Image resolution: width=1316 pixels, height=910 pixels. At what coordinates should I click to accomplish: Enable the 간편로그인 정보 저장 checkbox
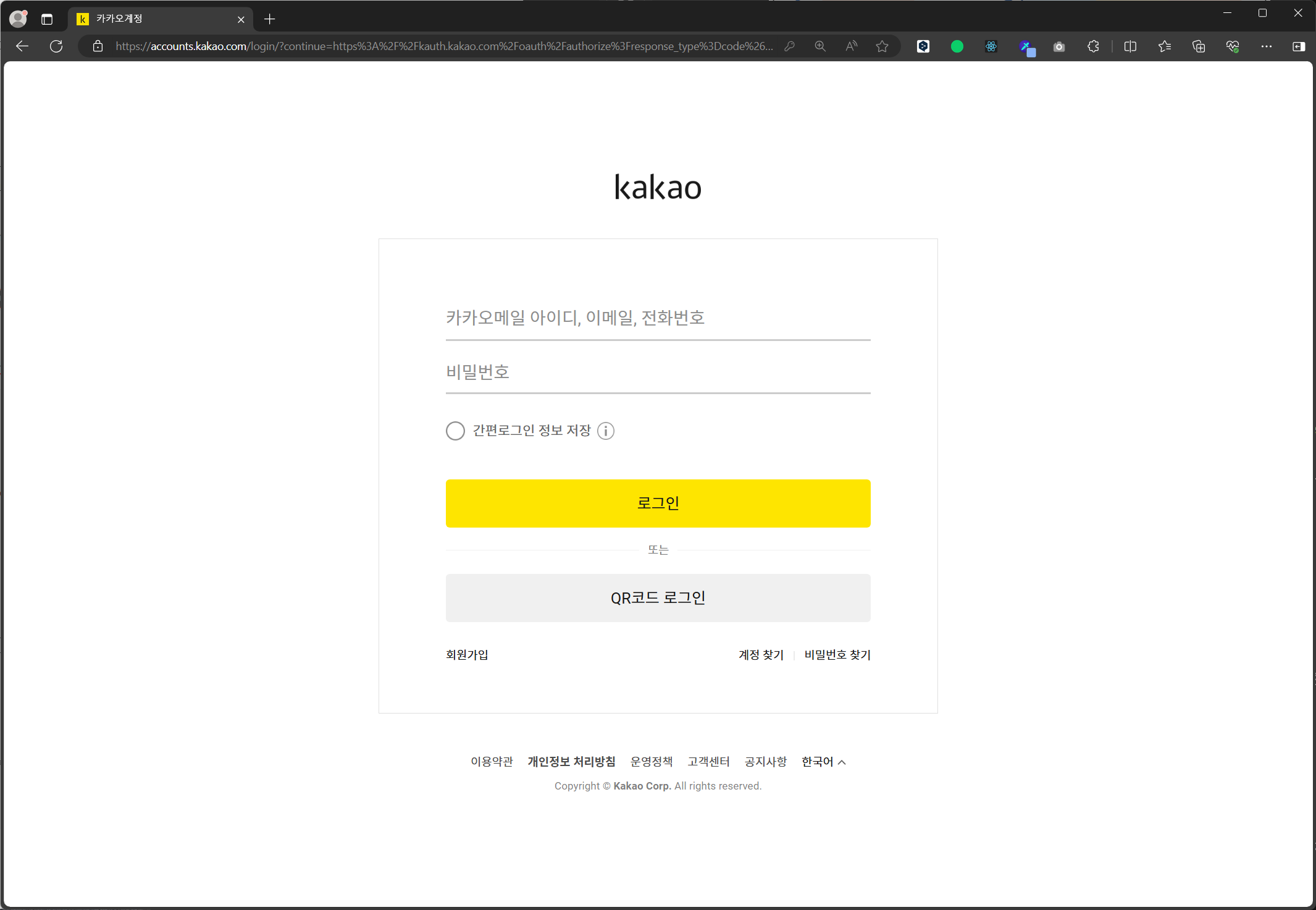pos(455,431)
